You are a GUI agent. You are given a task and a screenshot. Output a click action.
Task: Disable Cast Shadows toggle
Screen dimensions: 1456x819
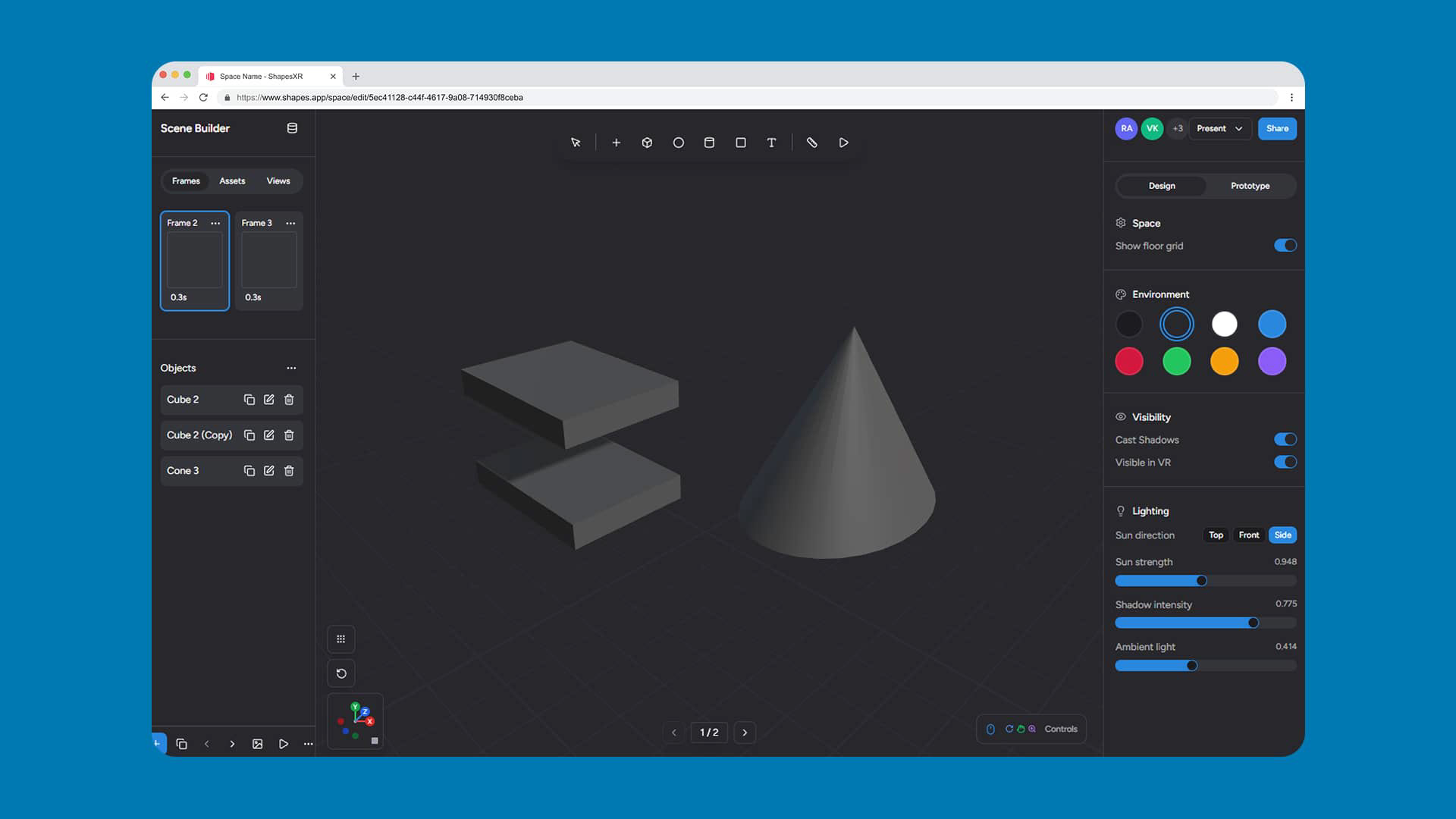click(1285, 440)
